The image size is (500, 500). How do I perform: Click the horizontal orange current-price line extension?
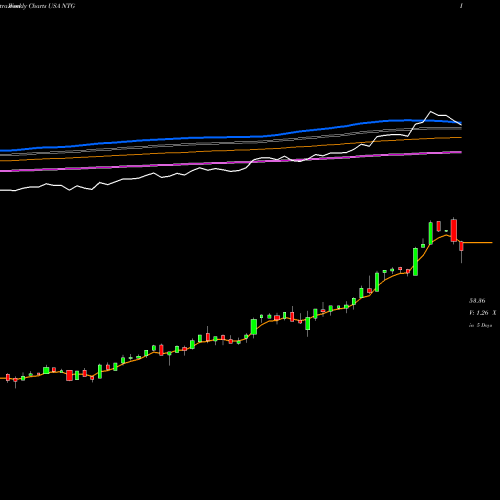pos(478,243)
